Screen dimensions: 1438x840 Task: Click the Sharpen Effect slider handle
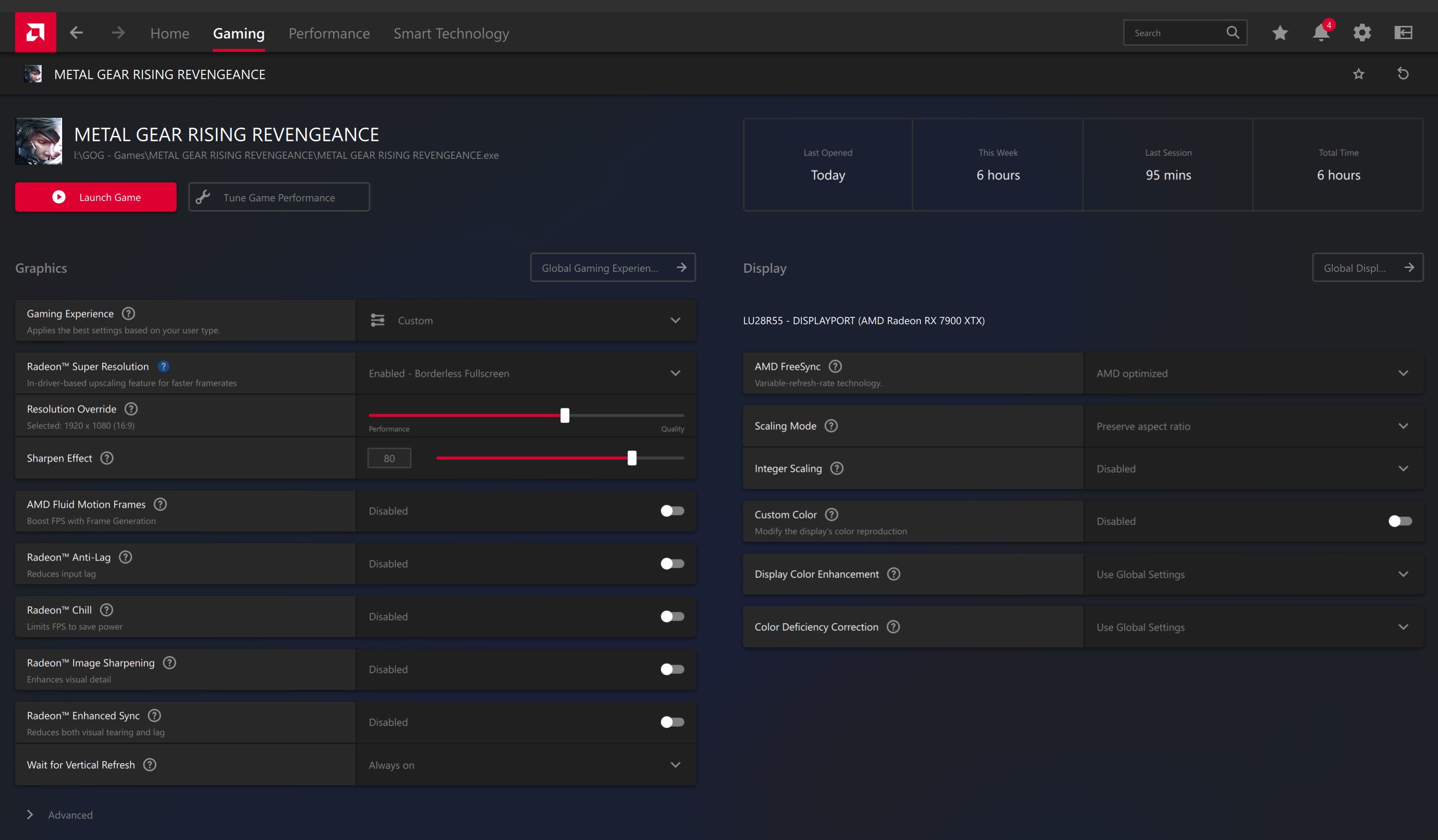click(x=632, y=458)
